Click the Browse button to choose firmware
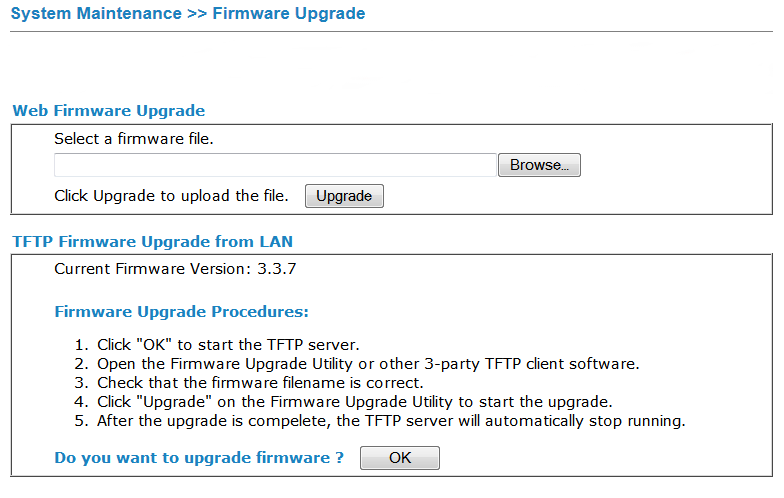 [539, 166]
